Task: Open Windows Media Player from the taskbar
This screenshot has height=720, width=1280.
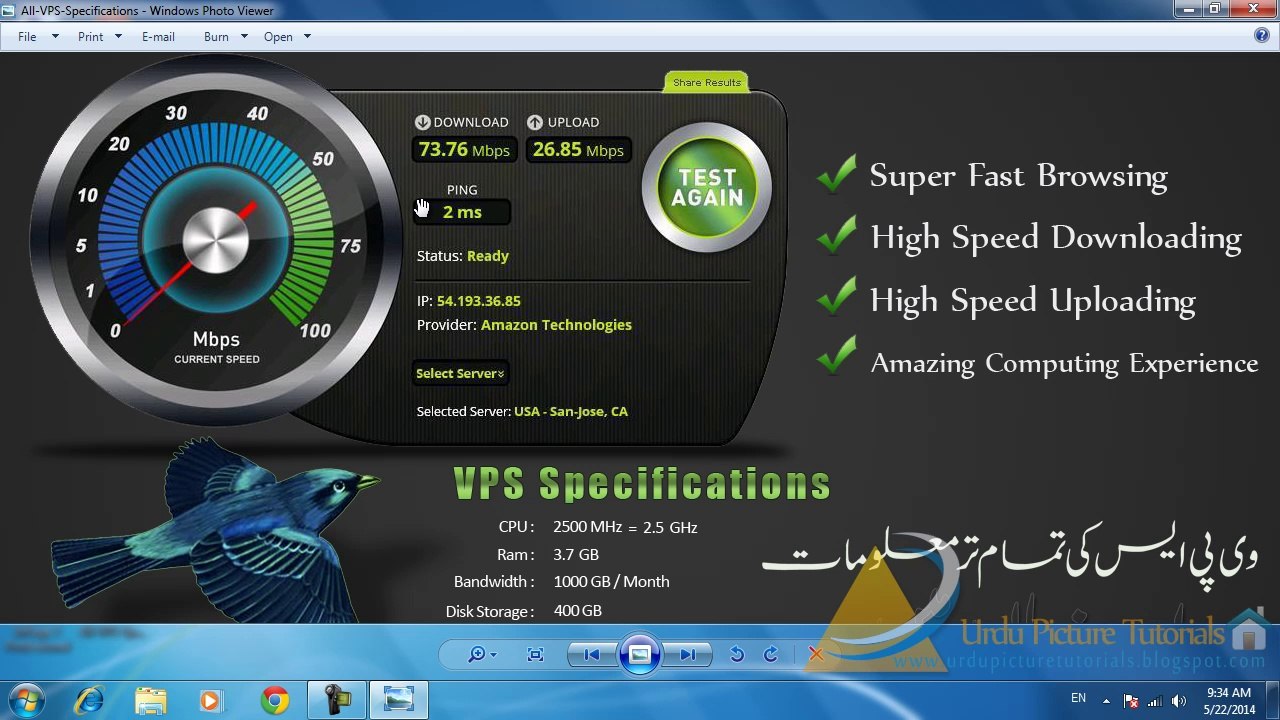Action: coord(211,700)
